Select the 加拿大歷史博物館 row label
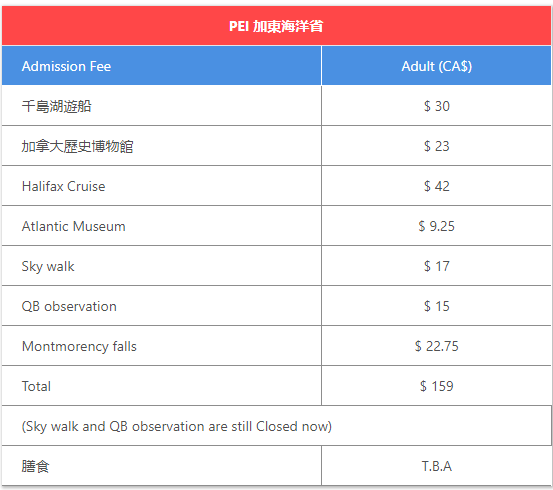 (77, 146)
